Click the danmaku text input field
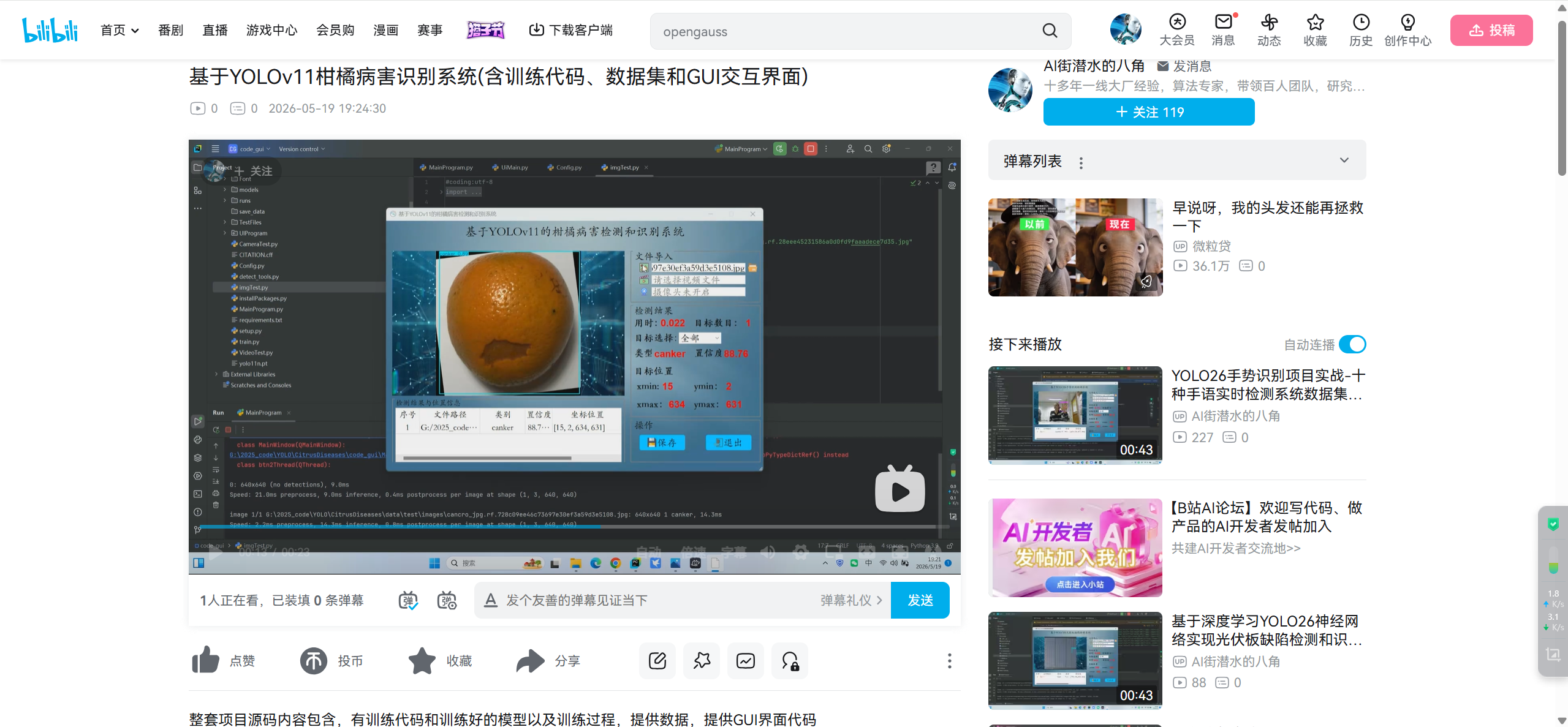 click(x=659, y=600)
